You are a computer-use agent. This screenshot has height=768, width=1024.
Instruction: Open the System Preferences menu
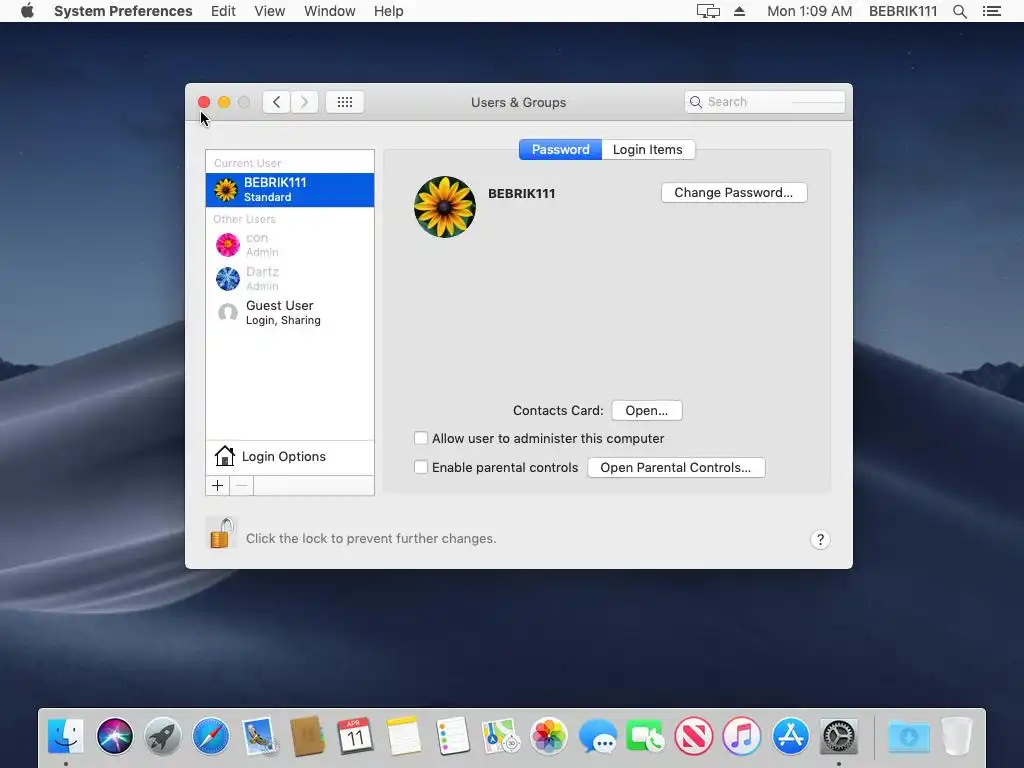coord(123,11)
